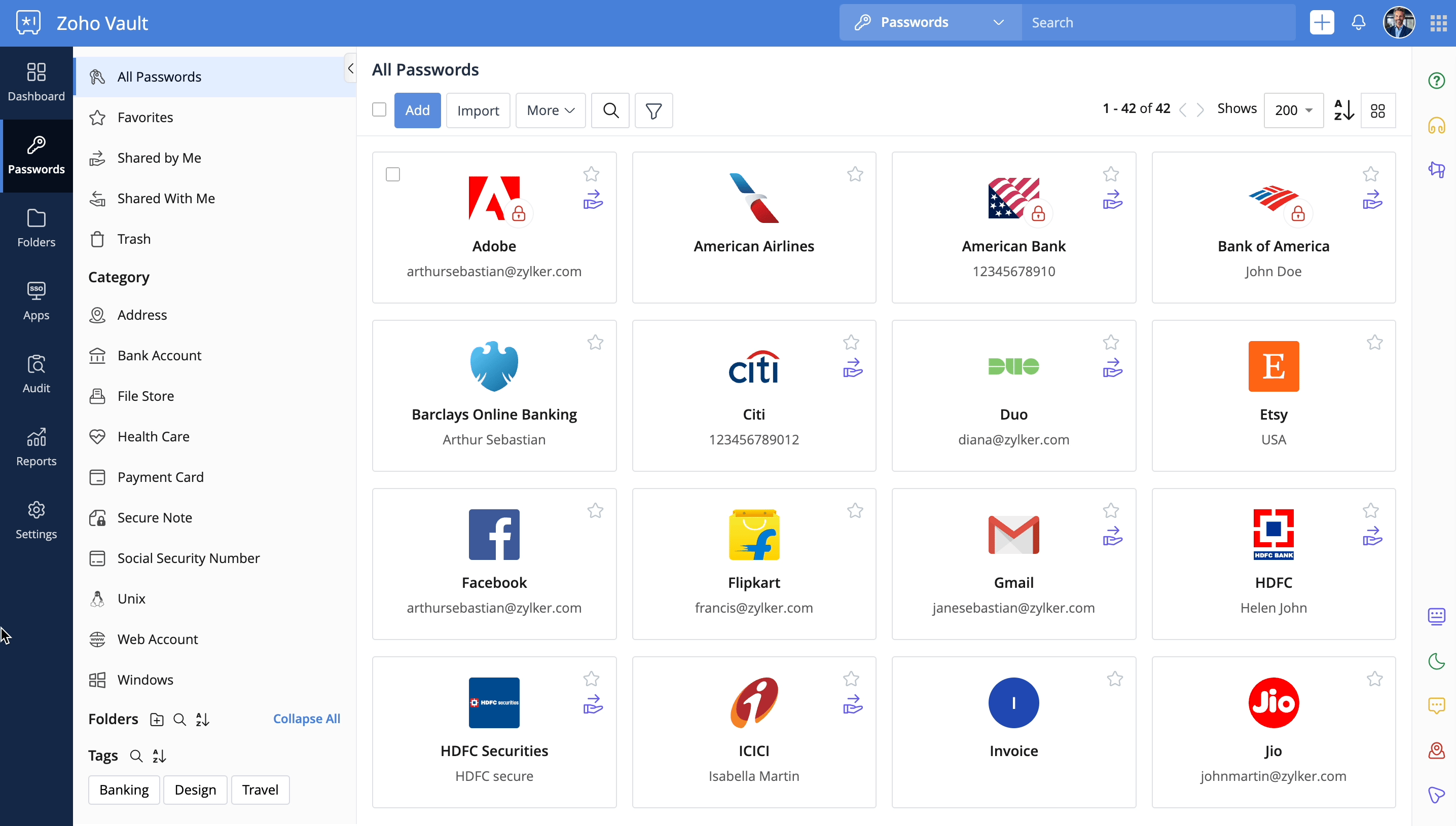
Task: Mark Etsy as favorite with star
Action: 1374,342
